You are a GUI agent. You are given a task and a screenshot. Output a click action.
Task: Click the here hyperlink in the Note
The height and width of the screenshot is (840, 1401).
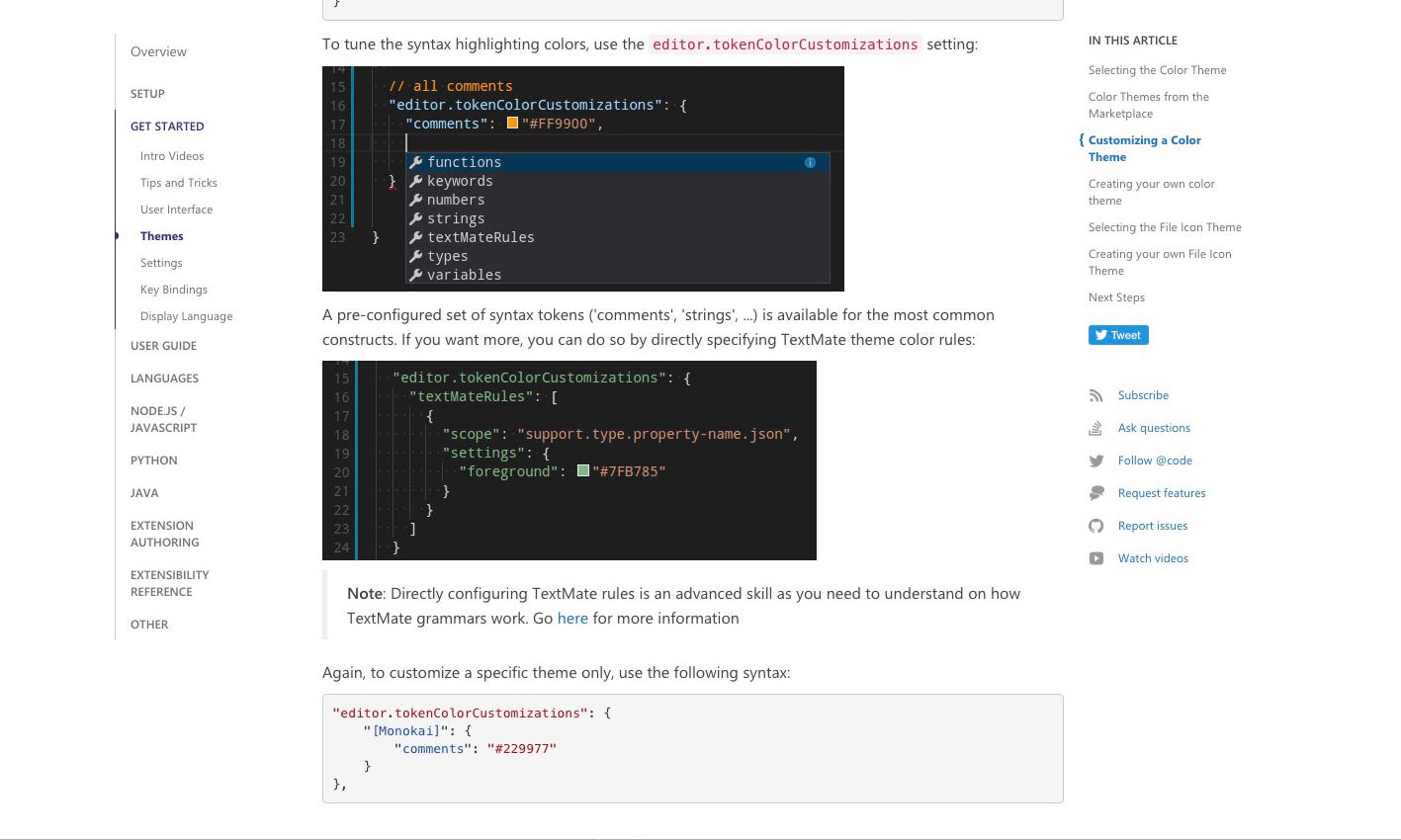pyautogui.click(x=572, y=618)
